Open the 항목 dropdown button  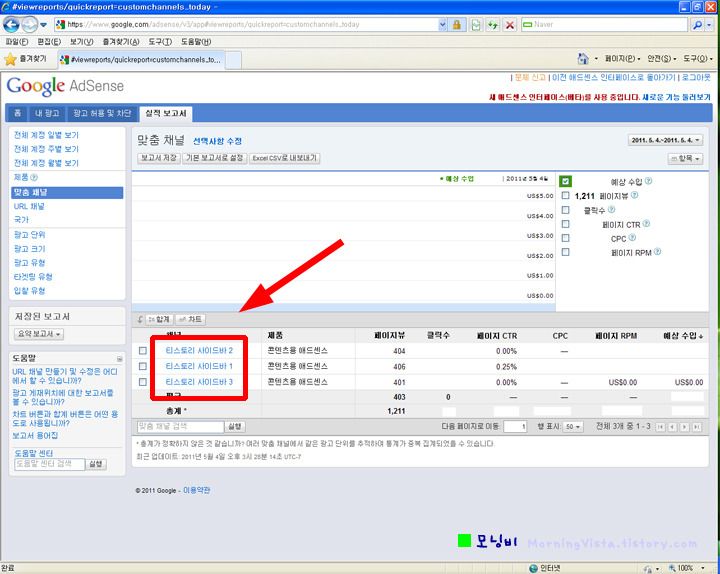coord(685,159)
